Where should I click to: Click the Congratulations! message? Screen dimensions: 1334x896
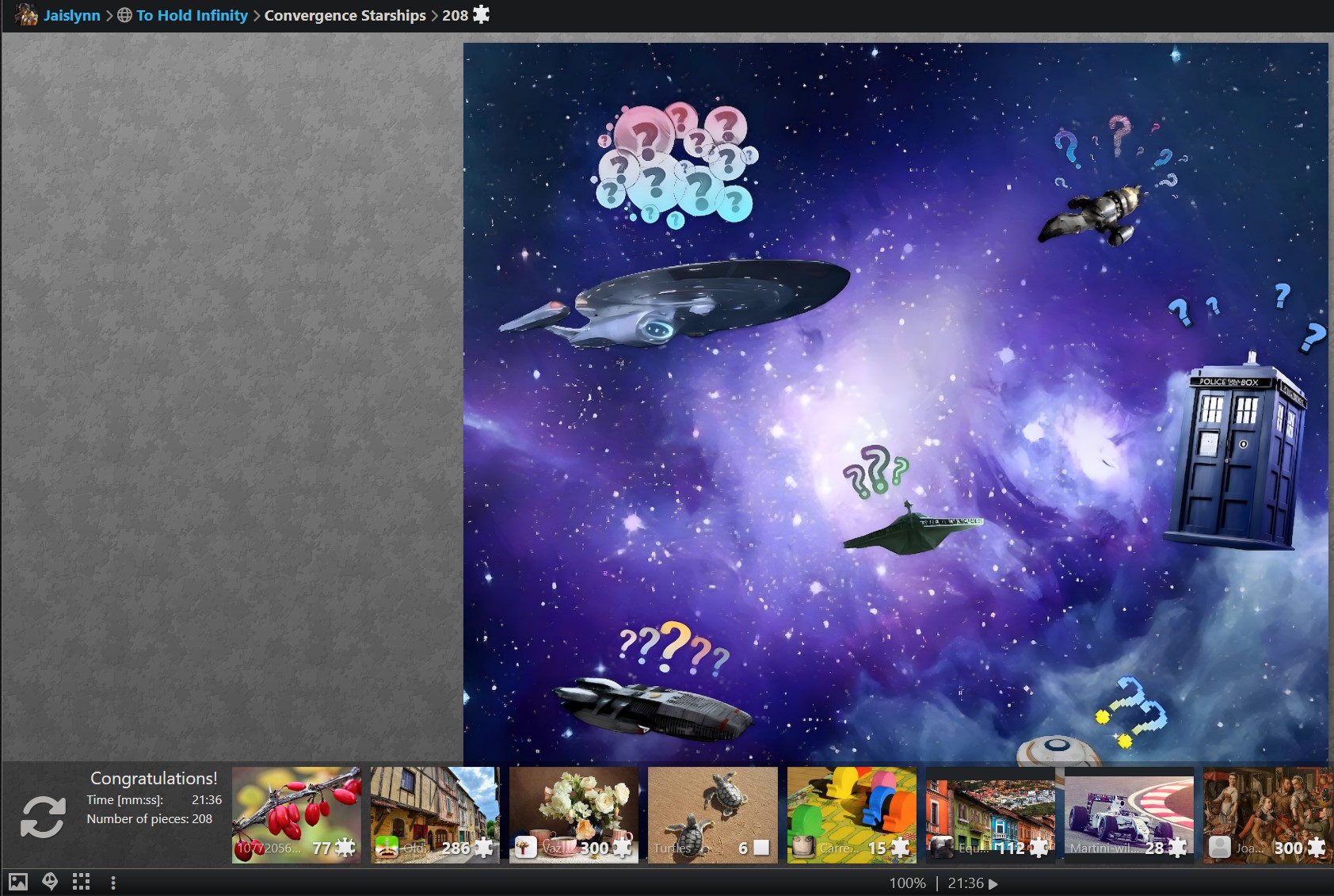pos(154,778)
